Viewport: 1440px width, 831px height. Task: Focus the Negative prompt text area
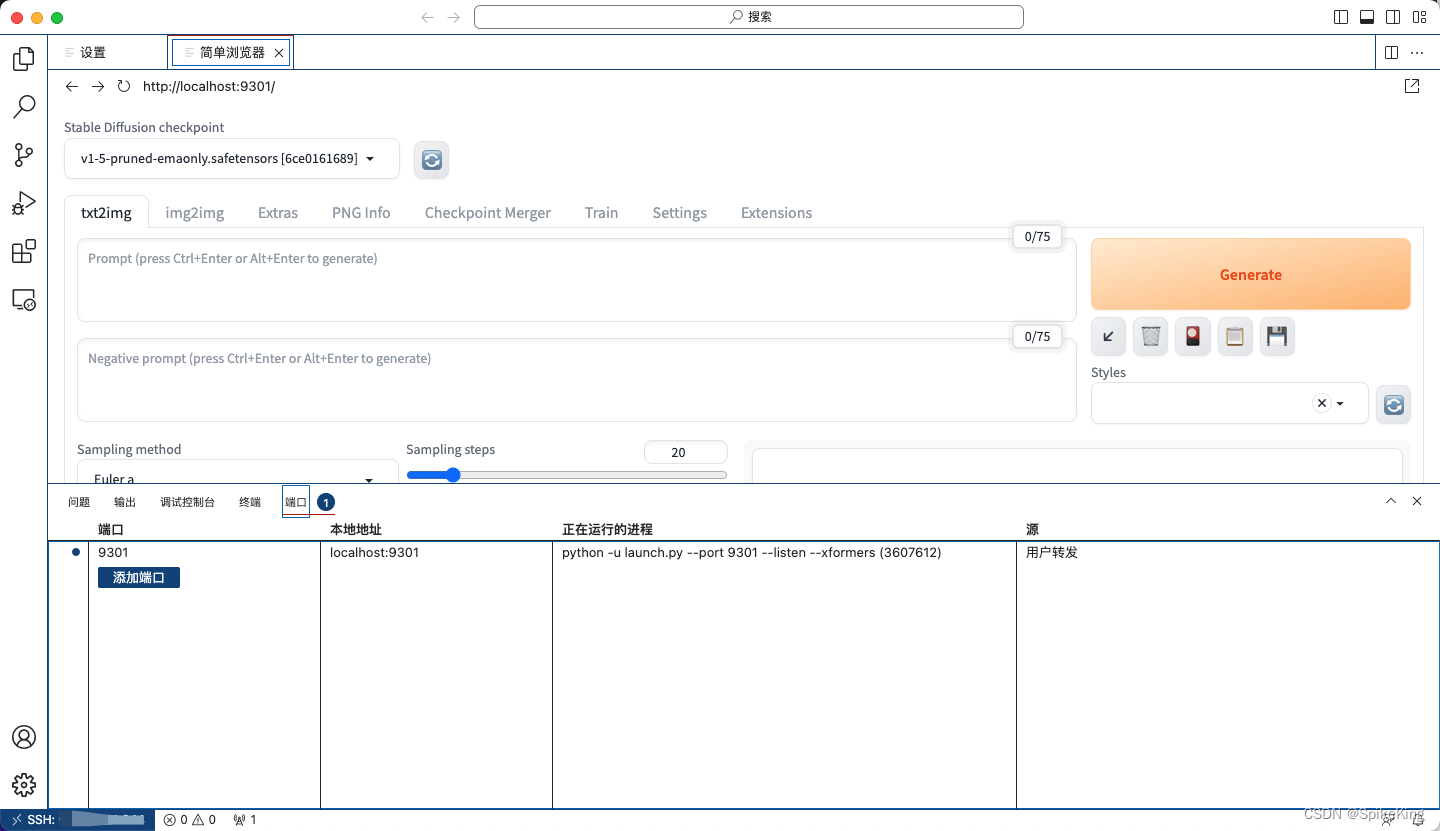click(577, 380)
